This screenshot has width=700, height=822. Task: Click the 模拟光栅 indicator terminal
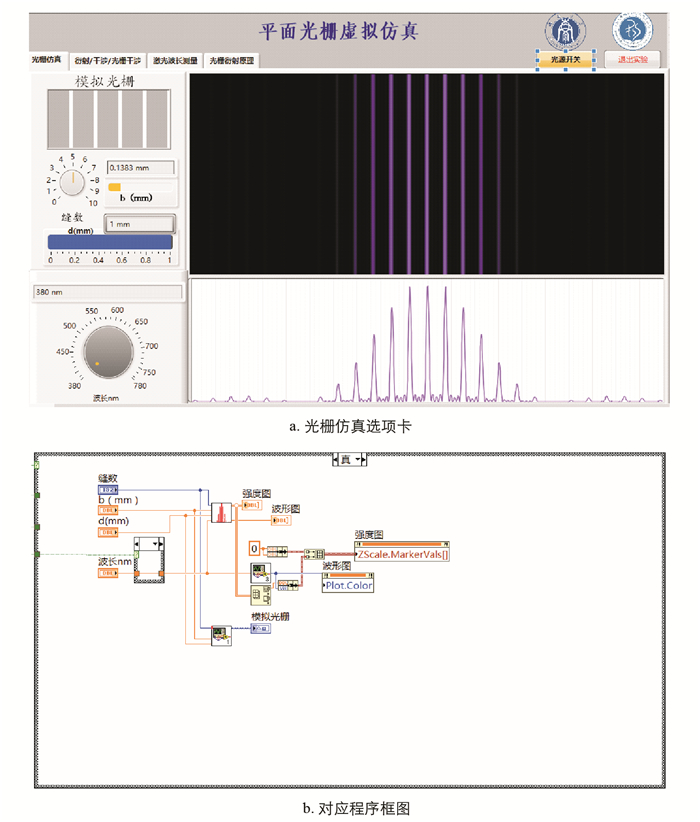point(259,630)
